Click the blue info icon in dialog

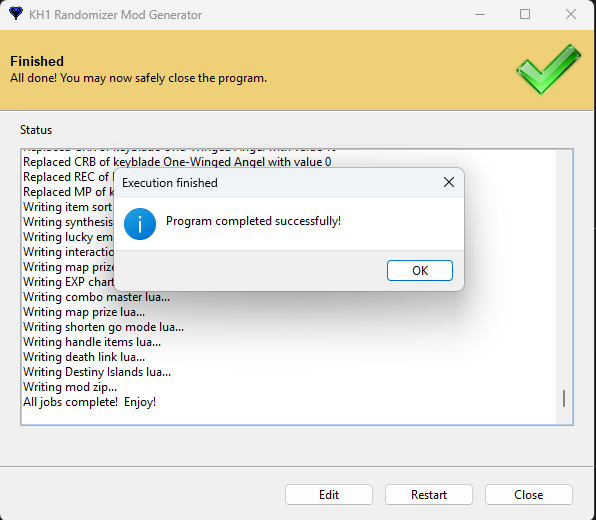[x=140, y=224]
